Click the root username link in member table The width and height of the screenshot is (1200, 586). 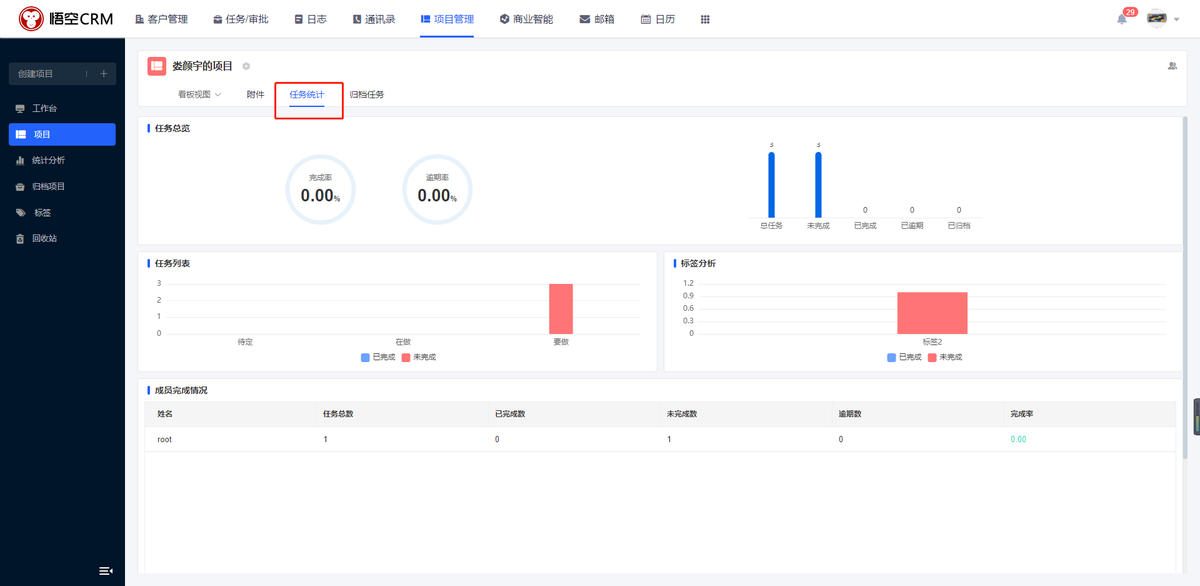164,439
